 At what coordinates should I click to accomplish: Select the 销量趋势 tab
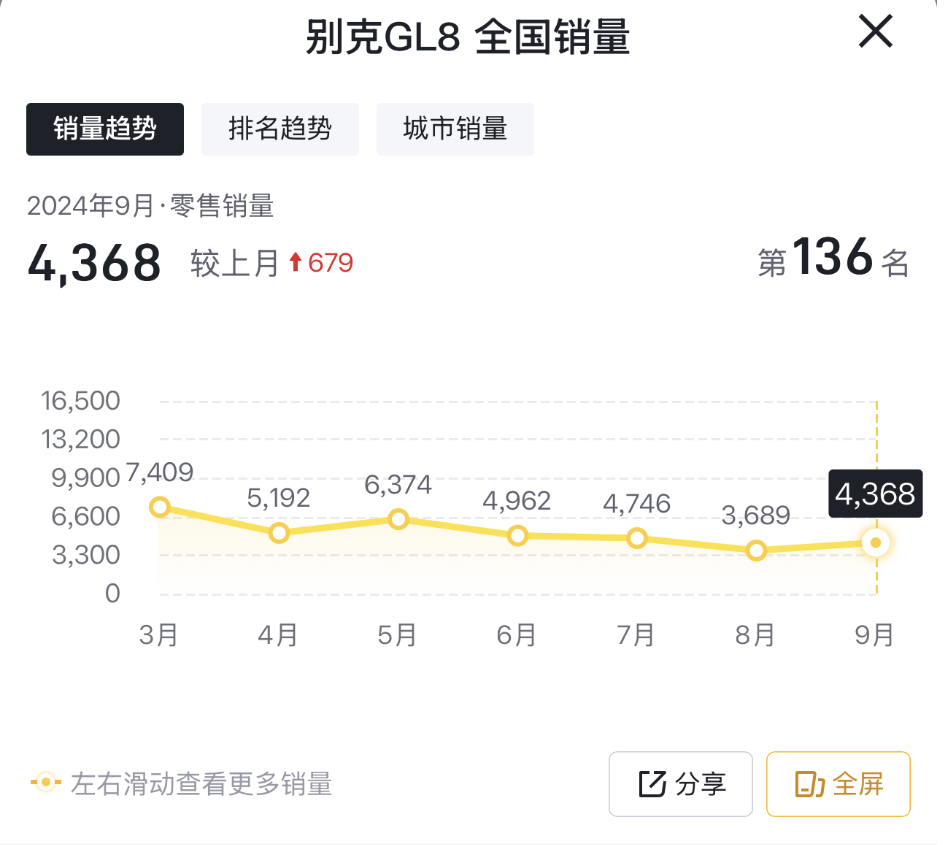[105, 129]
